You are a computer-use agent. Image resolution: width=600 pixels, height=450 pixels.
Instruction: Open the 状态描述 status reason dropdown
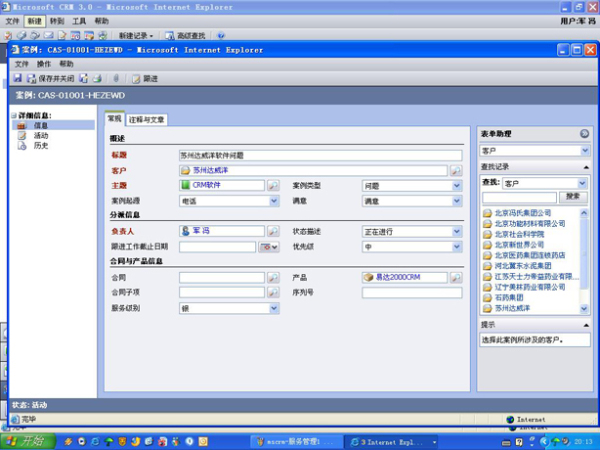click(456, 232)
